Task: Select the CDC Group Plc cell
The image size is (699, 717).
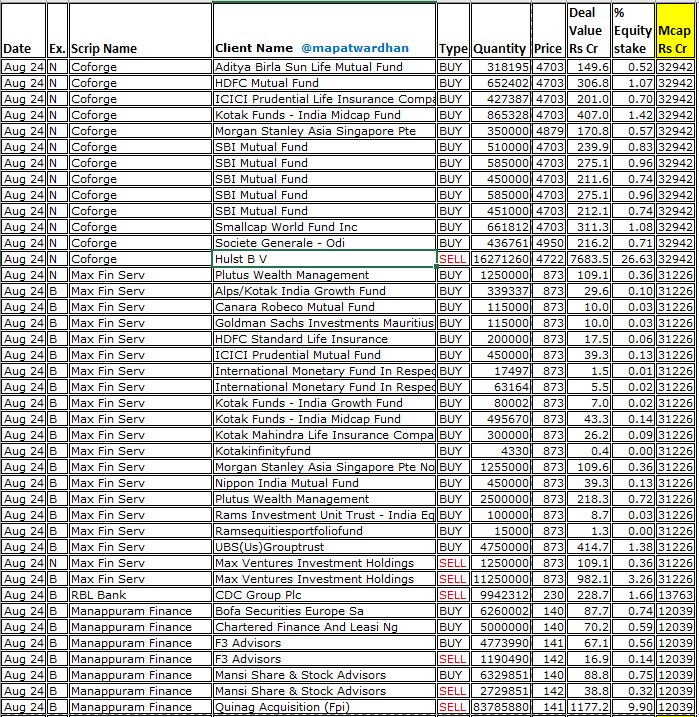Action: coord(324,595)
